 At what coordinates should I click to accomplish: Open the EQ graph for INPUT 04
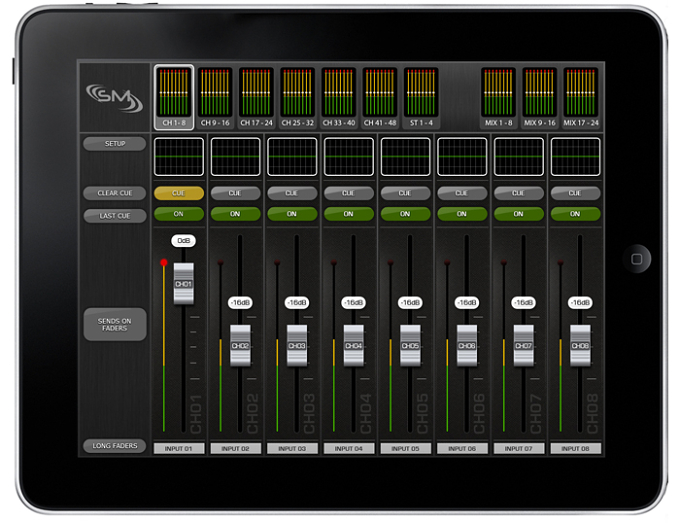[x=349, y=157]
